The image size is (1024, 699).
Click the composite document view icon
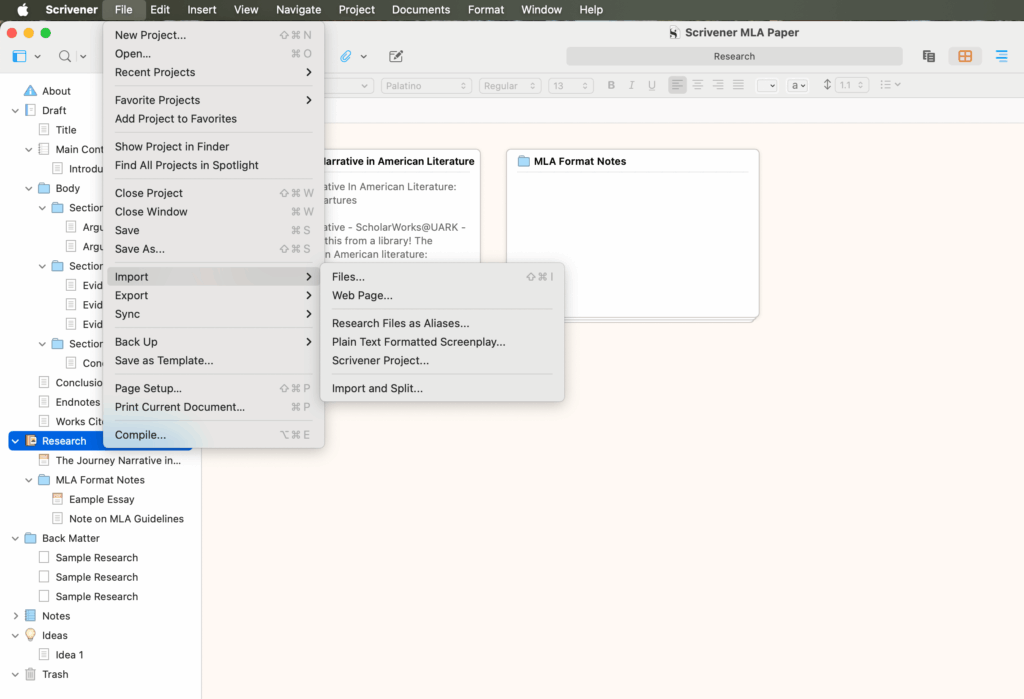[x=929, y=56]
